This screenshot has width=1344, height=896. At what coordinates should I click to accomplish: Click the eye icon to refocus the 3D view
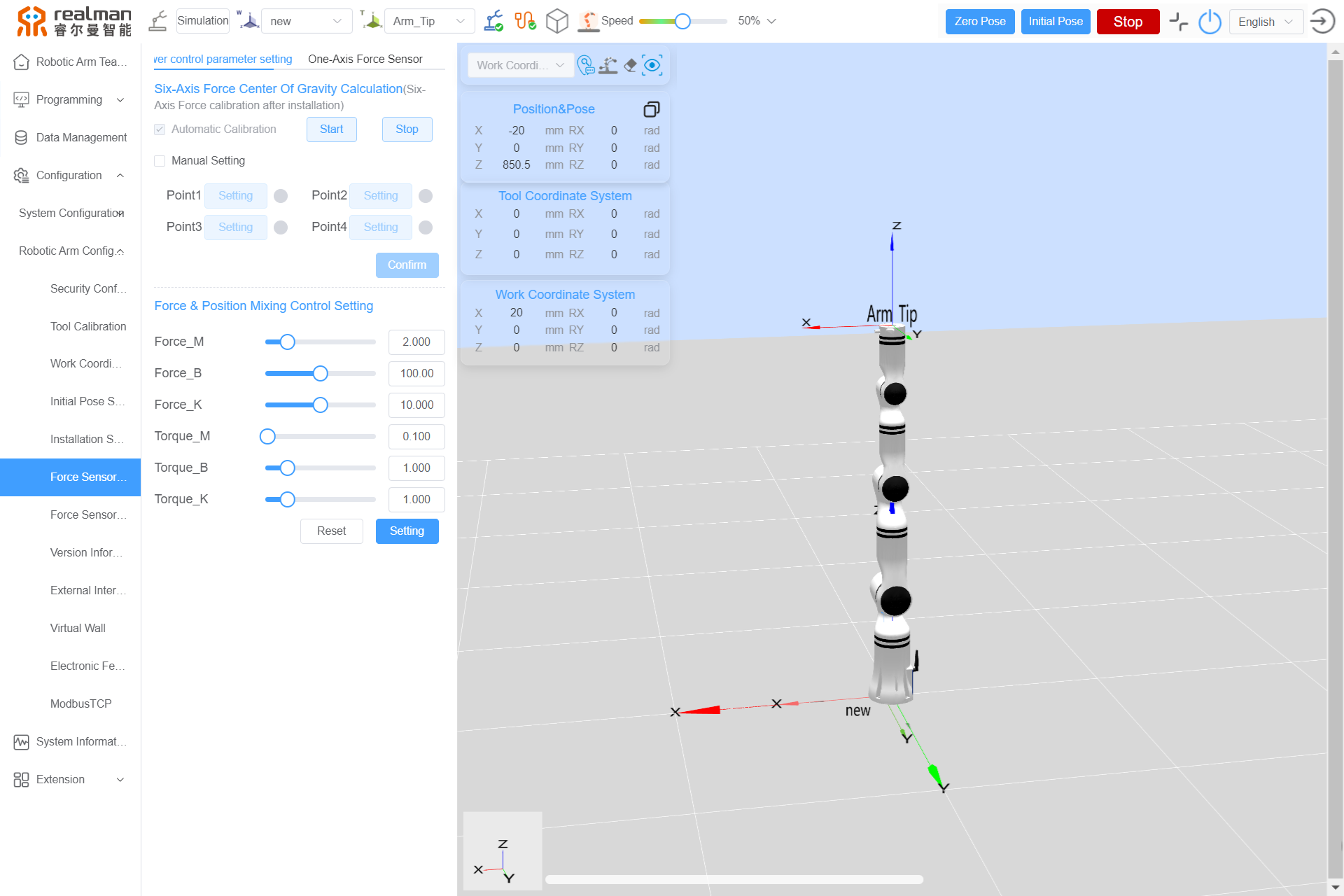point(652,65)
